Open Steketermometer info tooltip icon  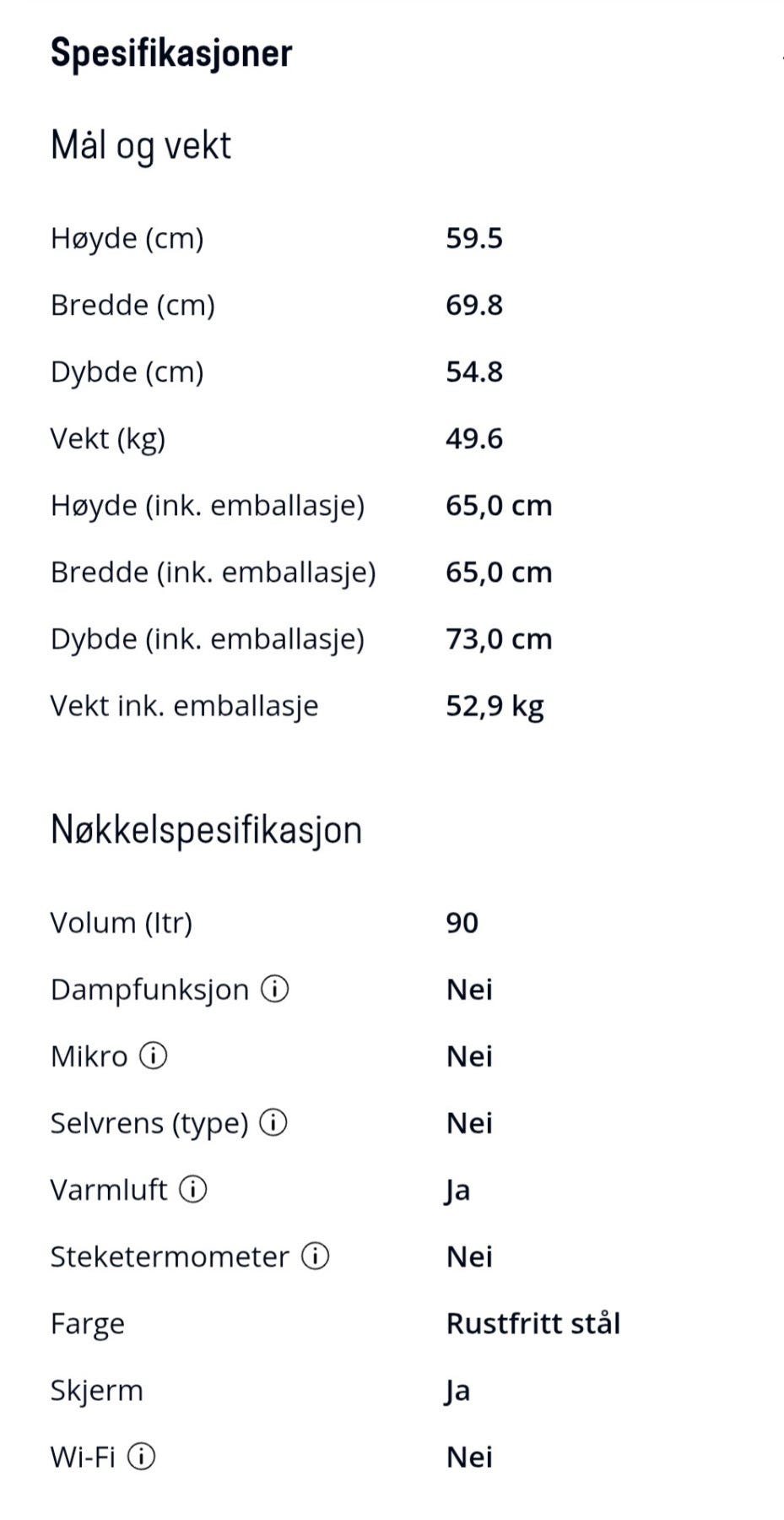pyautogui.click(x=315, y=1256)
